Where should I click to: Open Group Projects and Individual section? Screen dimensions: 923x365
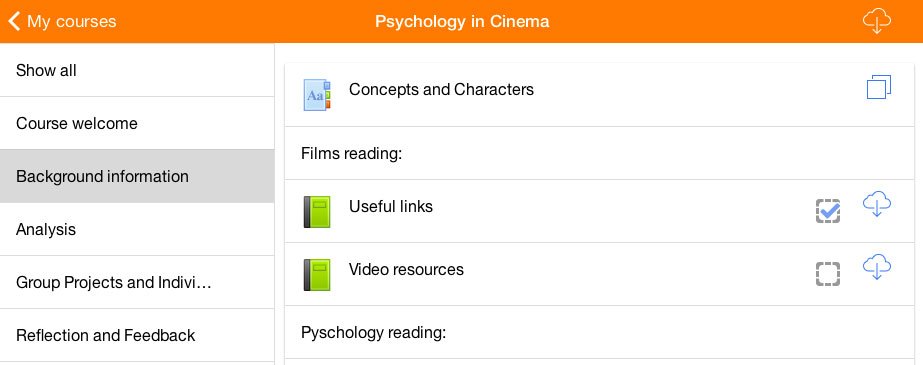137,283
